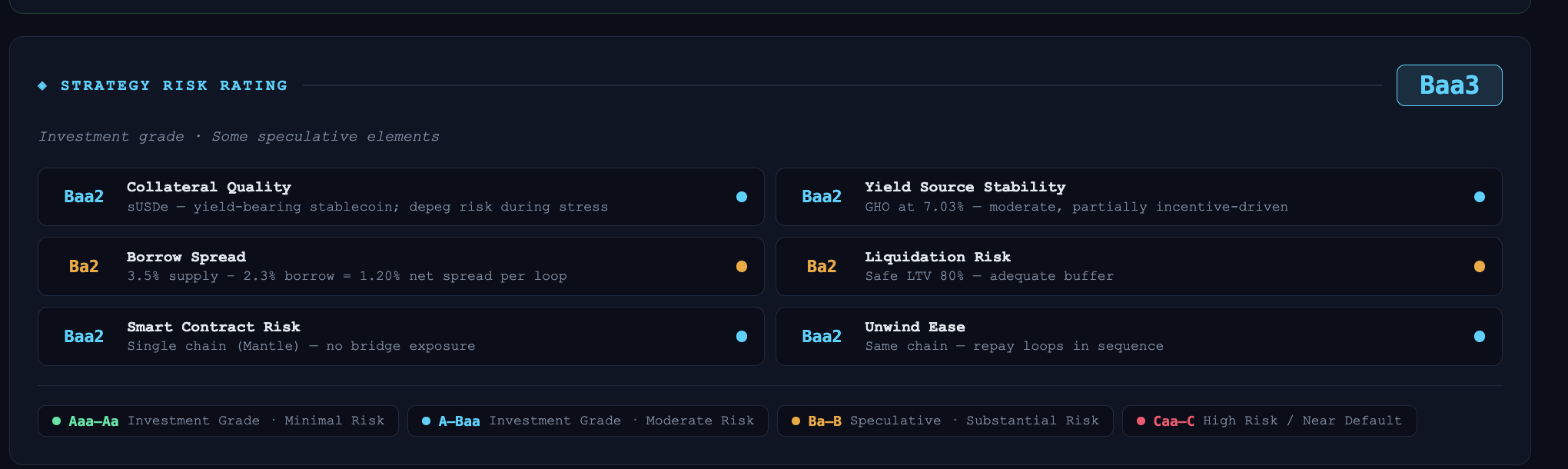This screenshot has width=1568, height=469.
Task: Click the red dot in the Caa–C legend
Action: [x=1141, y=421]
